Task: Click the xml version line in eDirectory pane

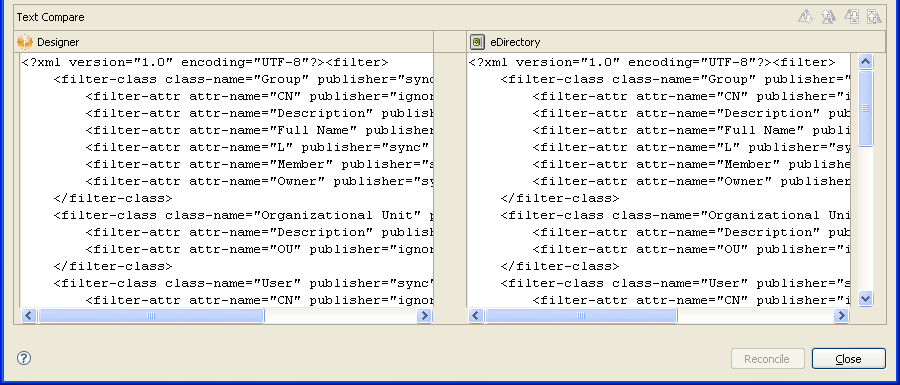Action: tap(652, 62)
